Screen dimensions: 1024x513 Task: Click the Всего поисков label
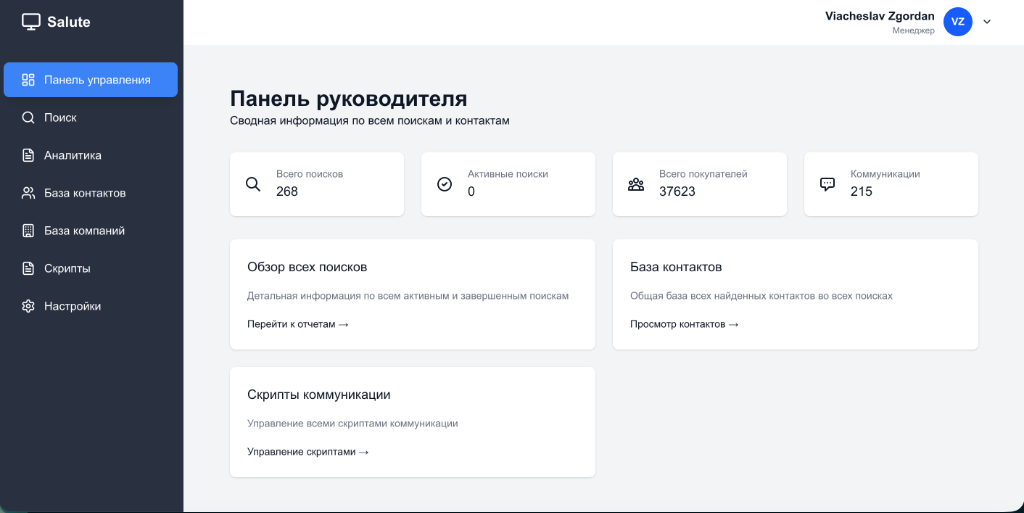click(310, 174)
